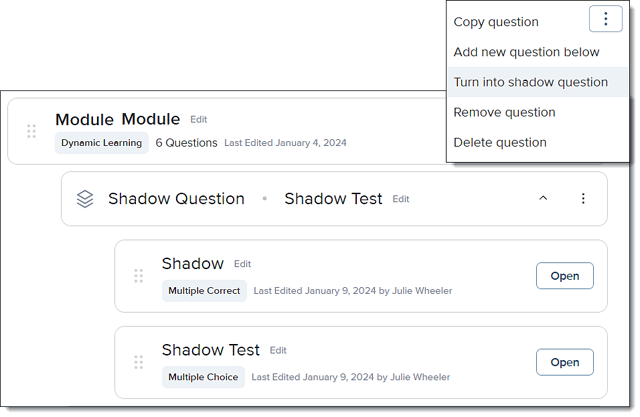Click the drag handle beside Shadow question

(139, 276)
